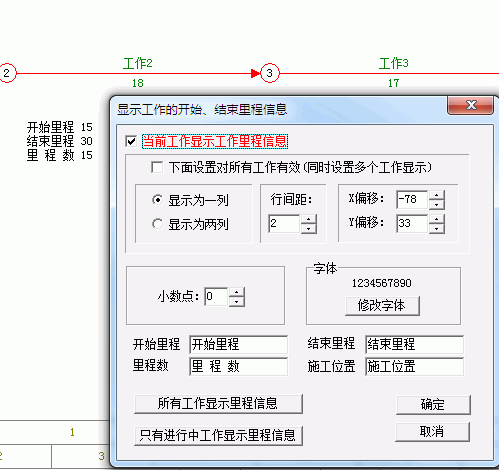Click the 修改字体 button
This screenshot has width=499, height=470.
pos(382,306)
